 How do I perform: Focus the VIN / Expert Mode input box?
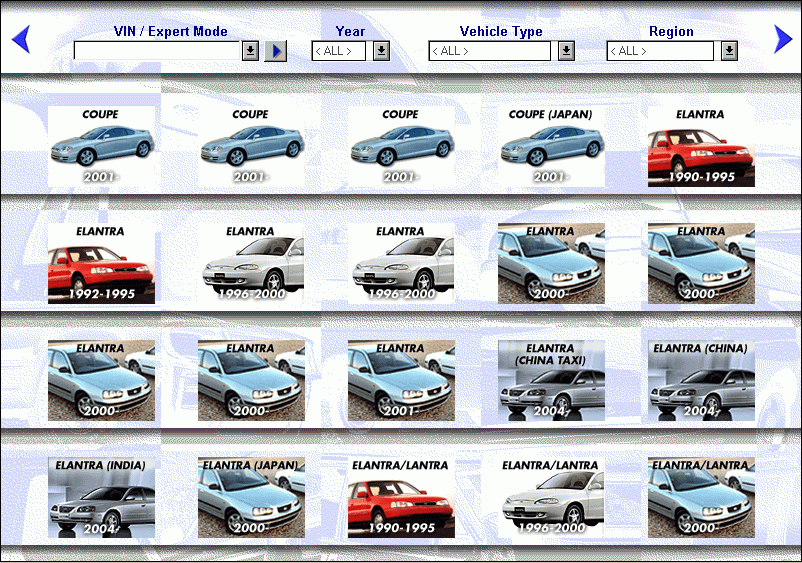tap(157, 51)
